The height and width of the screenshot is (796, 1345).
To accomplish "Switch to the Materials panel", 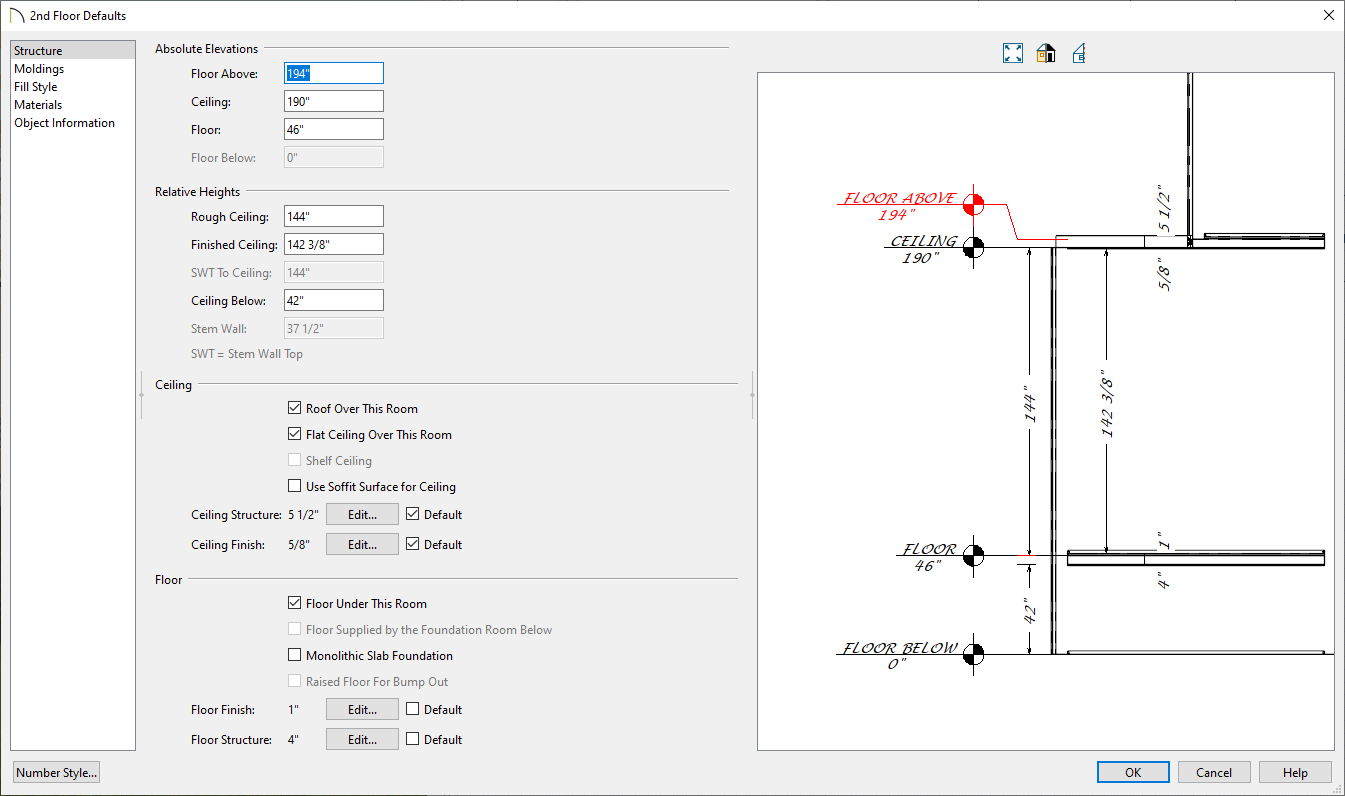I will (x=38, y=105).
